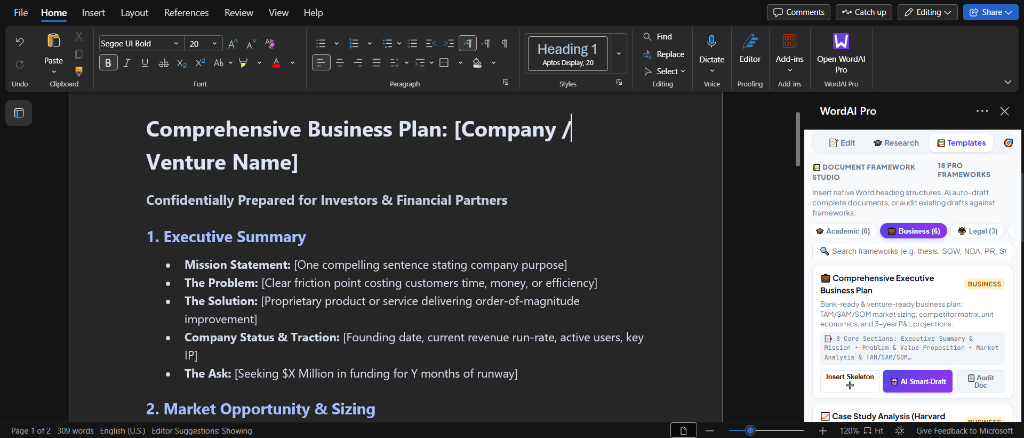Apply the yellow text highlight color

point(244,63)
